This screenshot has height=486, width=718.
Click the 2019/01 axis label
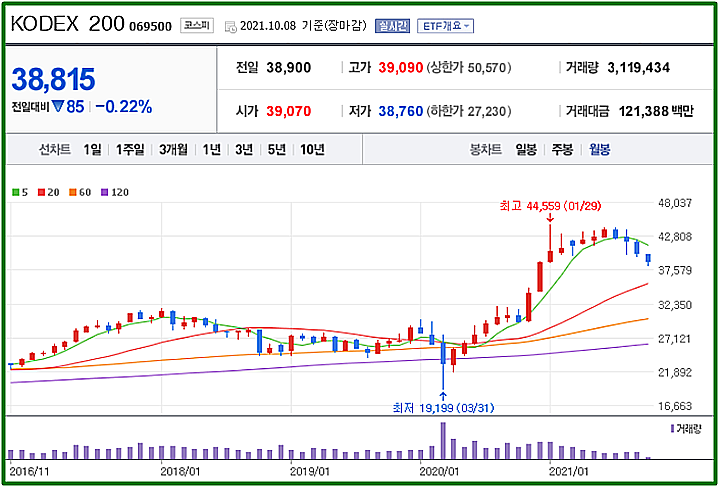point(309,470)
